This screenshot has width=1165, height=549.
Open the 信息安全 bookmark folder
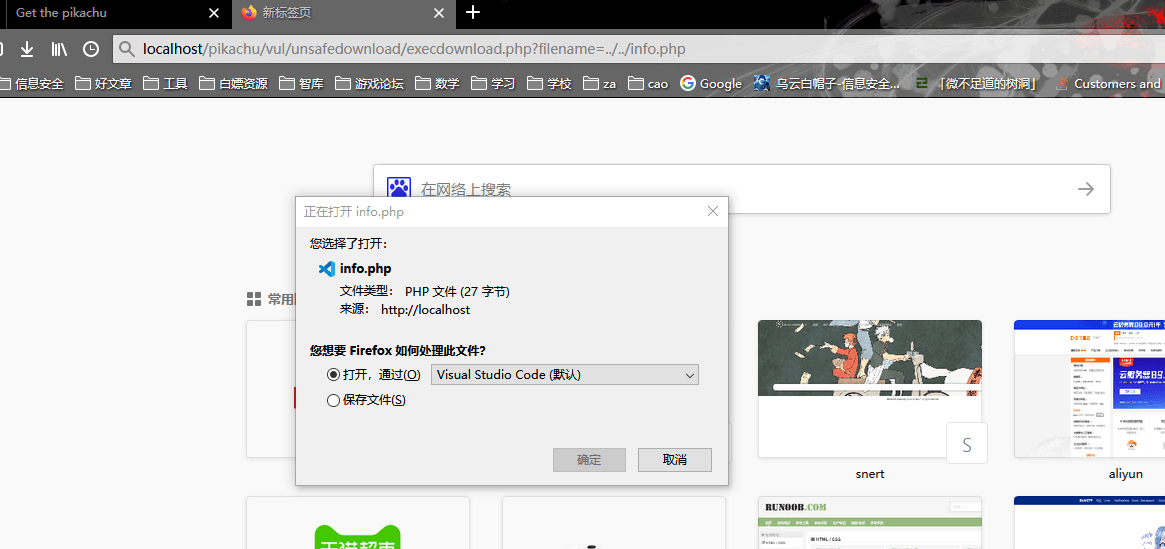(x=31, y=83)
